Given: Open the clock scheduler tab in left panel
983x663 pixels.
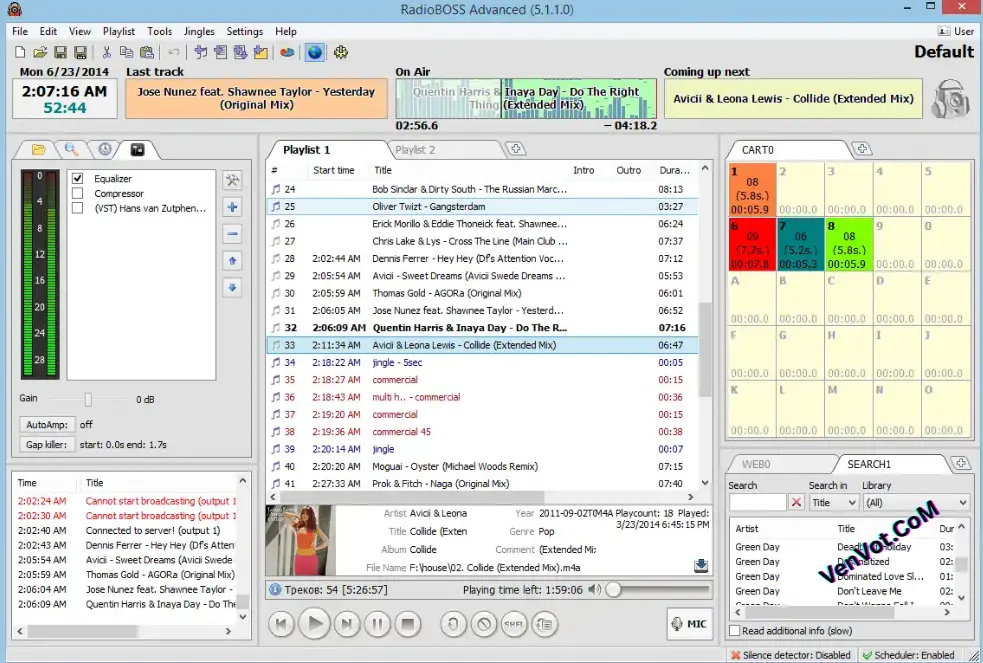Looking at the screenshot, I should pos(105,149).
